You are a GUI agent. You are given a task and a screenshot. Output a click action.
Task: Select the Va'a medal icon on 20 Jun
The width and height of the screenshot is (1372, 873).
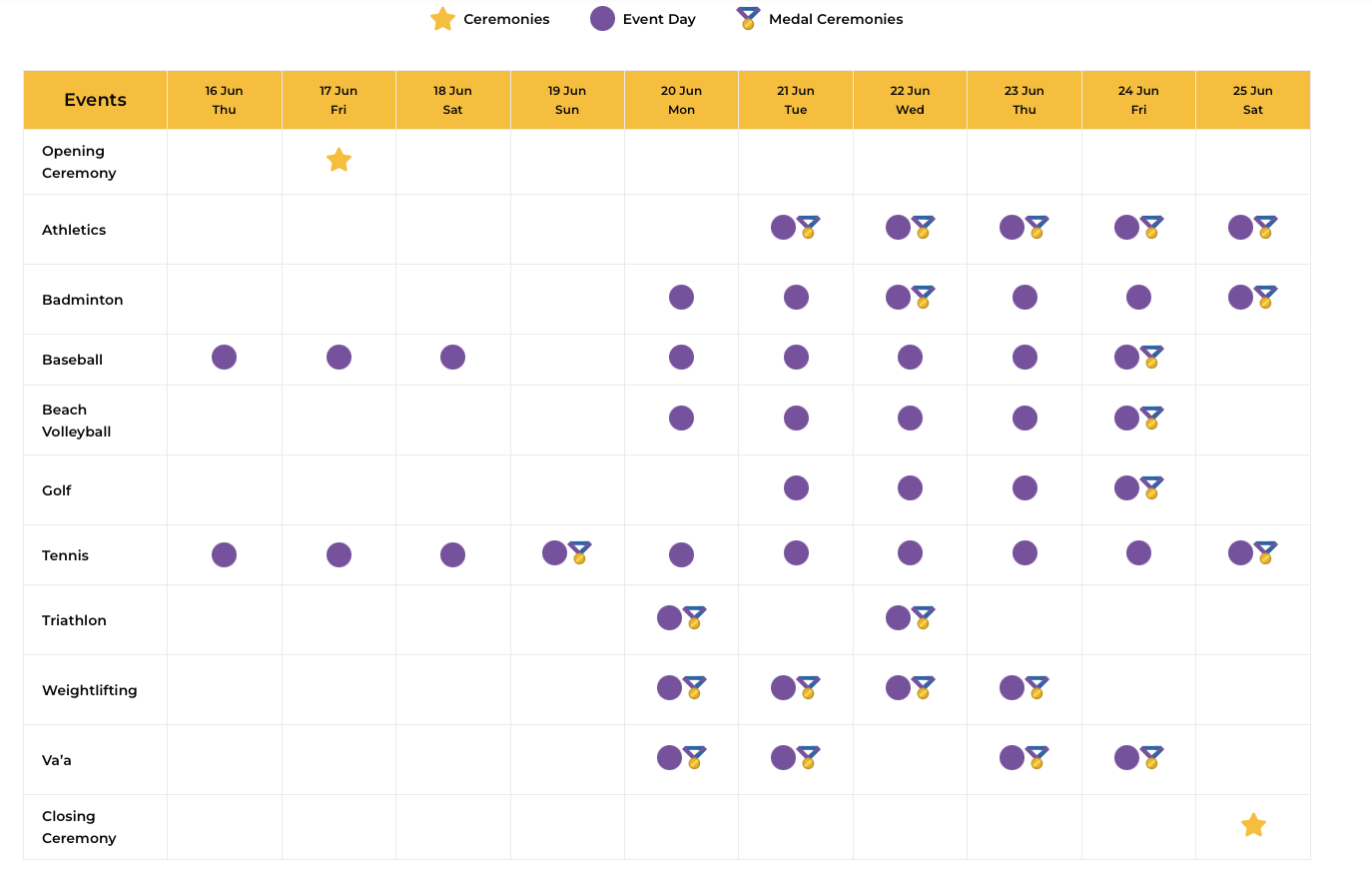point(694,757)
